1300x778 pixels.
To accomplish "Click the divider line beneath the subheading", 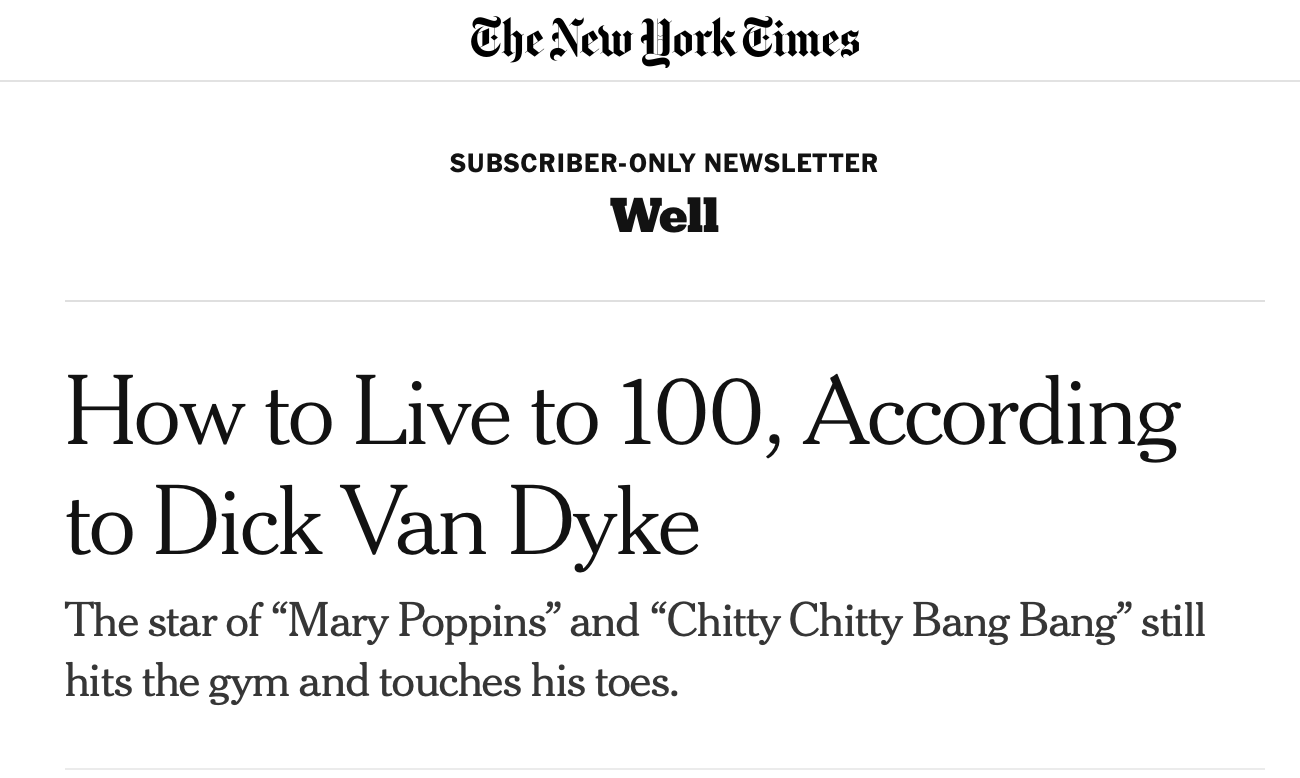I will tap(664, 769).
